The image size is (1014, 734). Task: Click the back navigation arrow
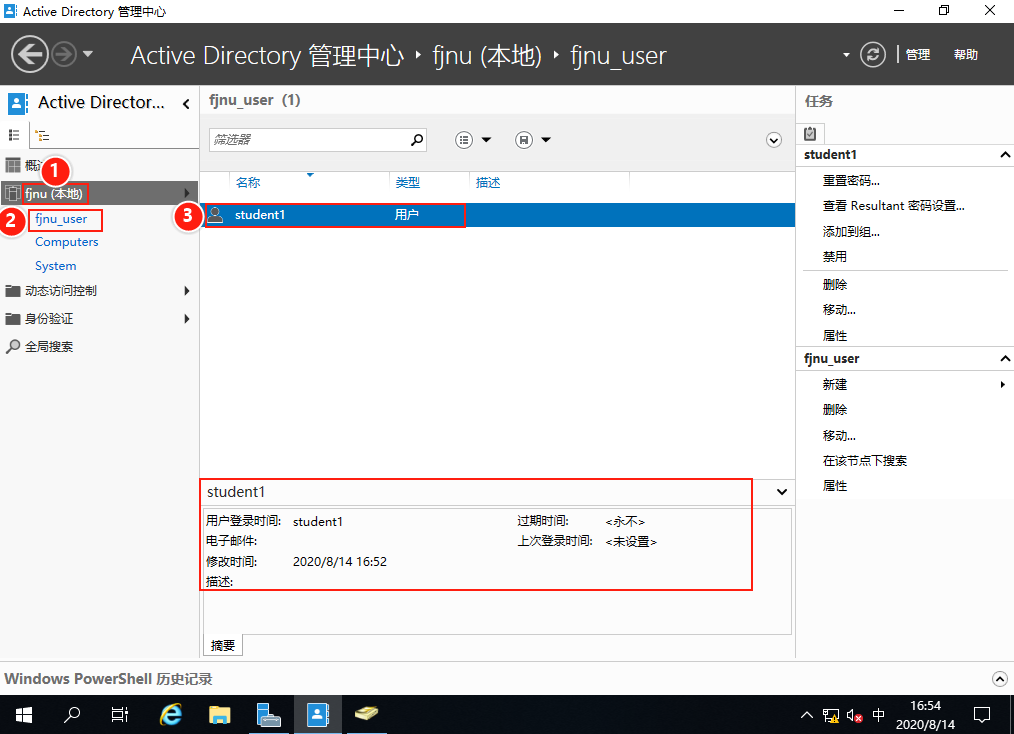pos(30,54)
